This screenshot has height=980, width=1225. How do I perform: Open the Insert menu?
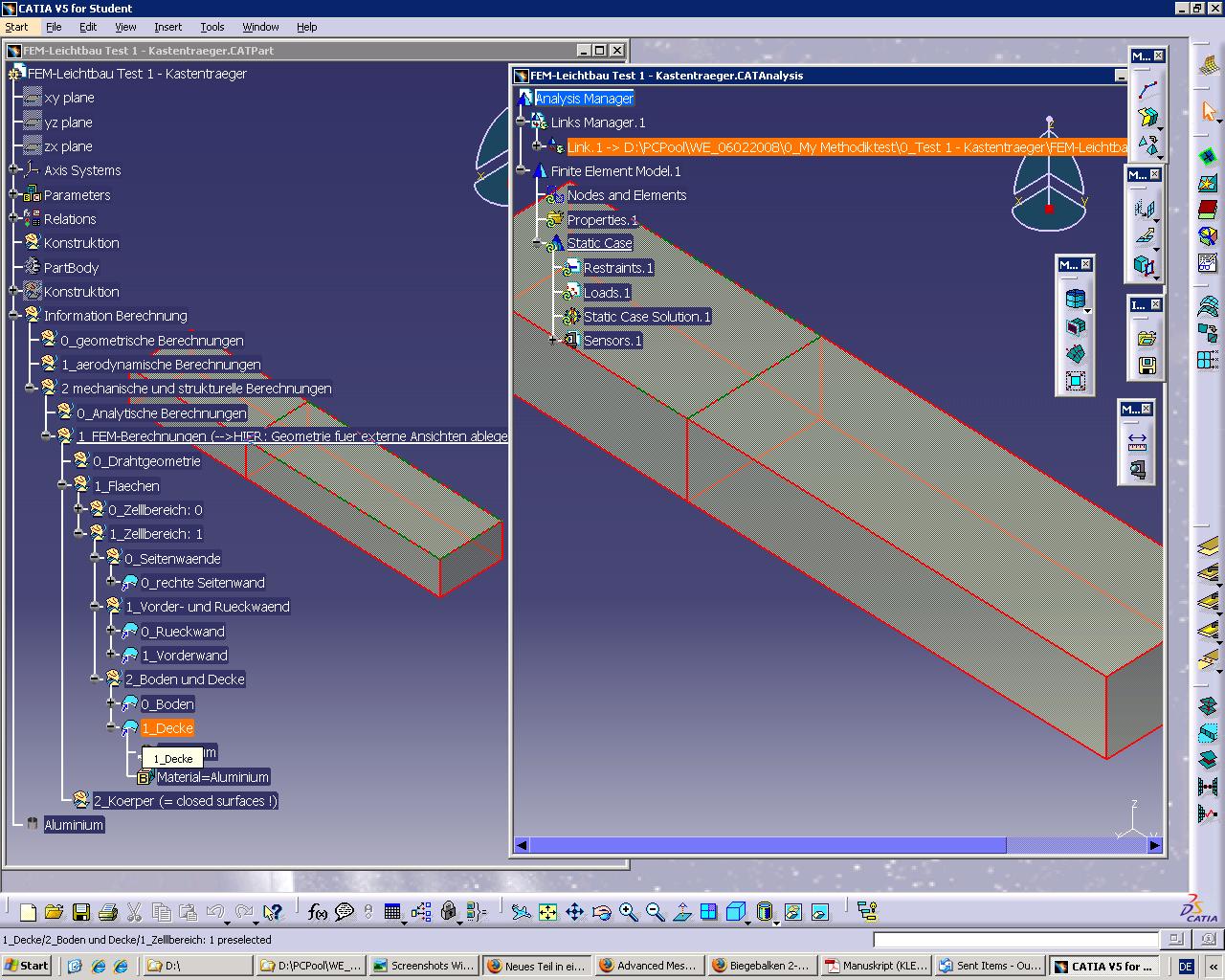tap(167, 27)
